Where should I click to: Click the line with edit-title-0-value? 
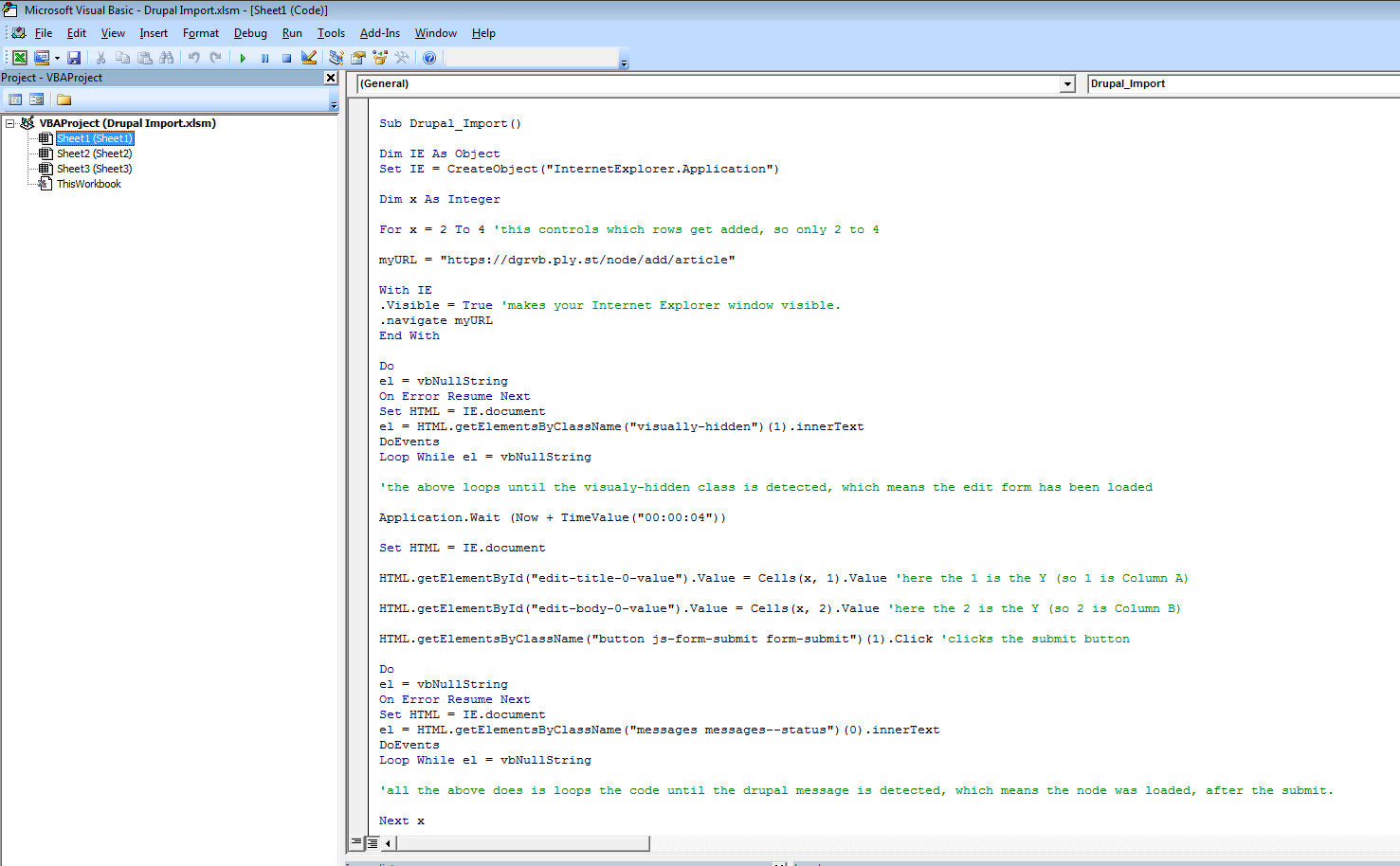click(x=783, y=578)
